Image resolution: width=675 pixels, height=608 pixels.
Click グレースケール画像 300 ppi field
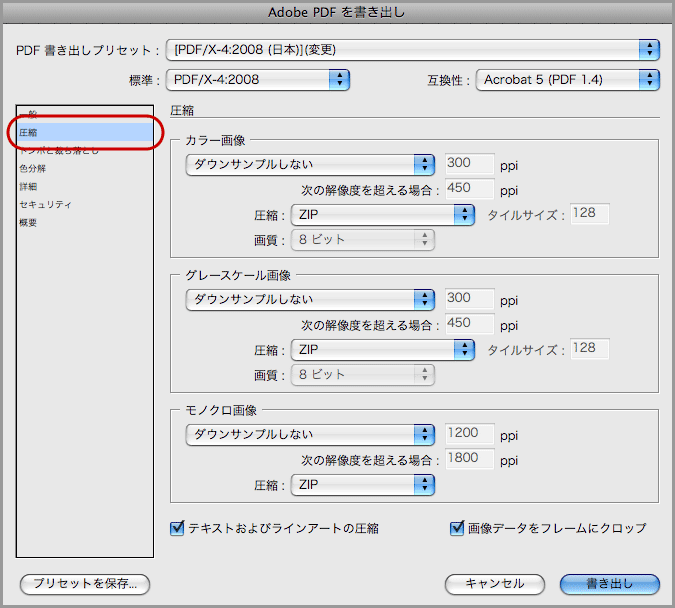[469, 298]
